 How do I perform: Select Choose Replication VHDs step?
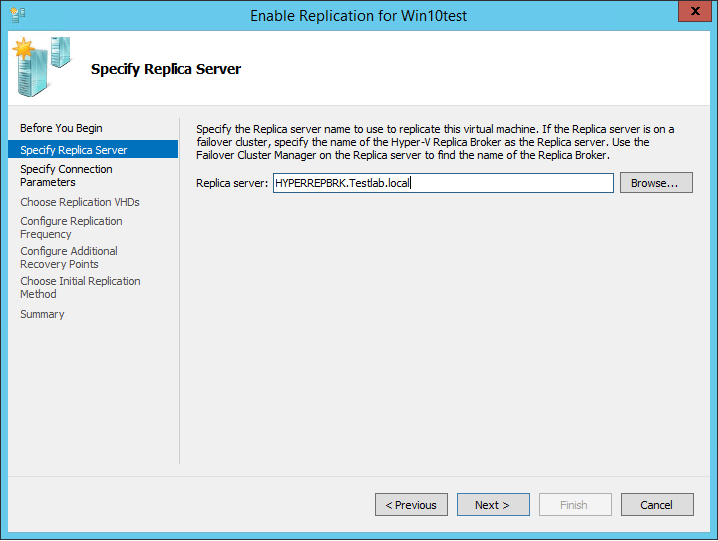[80, 202]
